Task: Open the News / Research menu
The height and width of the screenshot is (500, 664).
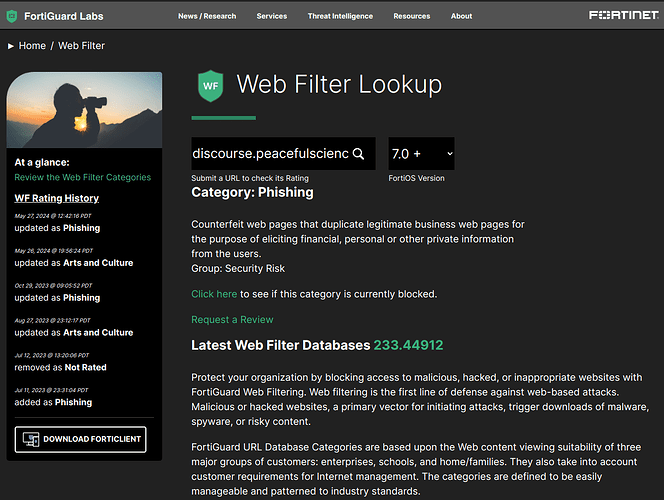Action: (x=207, y=16)
